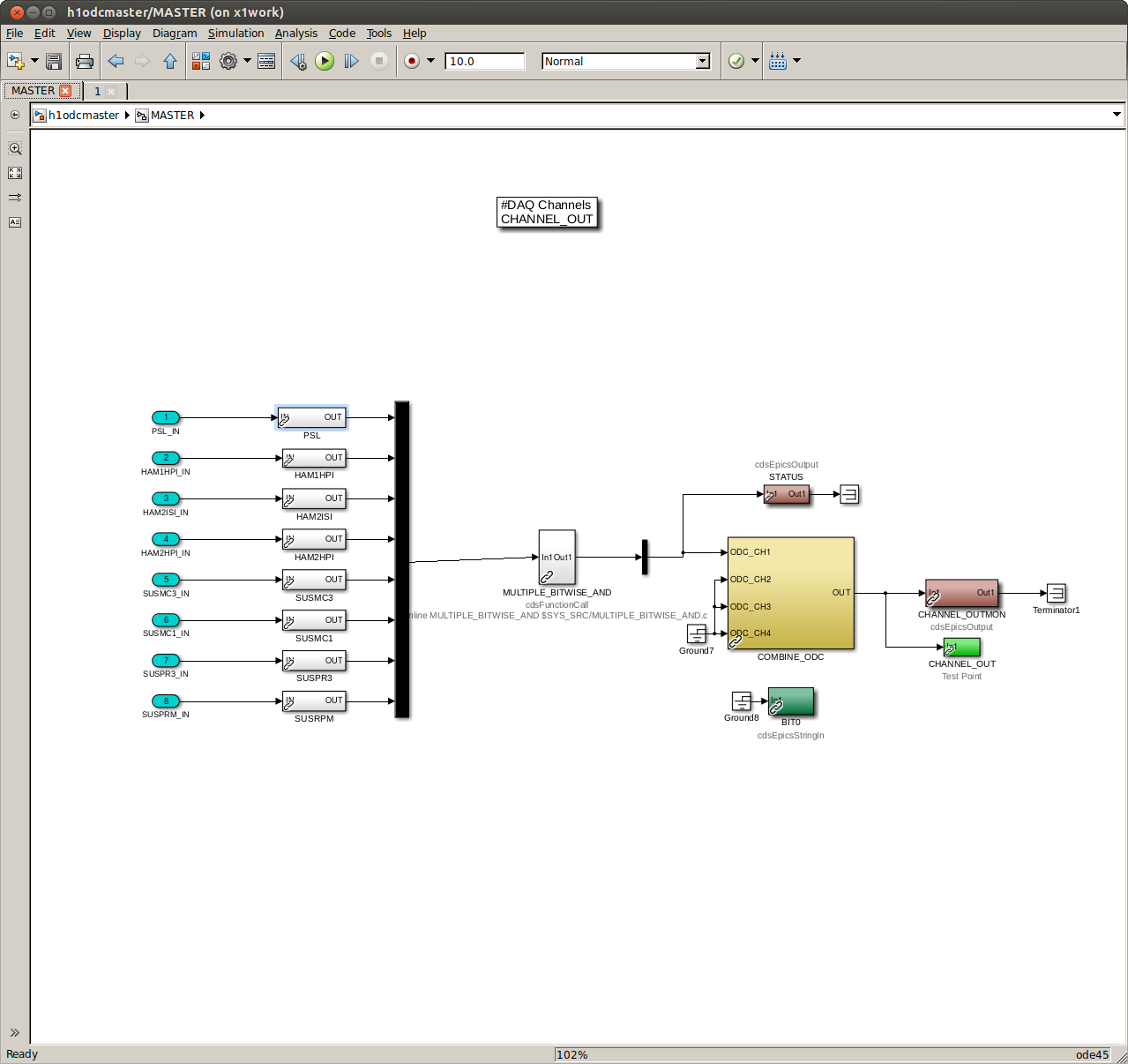This screenshot has height=1064, width=1128.
Task: Click the simulation stop time field 10.0
Action: 485,61
